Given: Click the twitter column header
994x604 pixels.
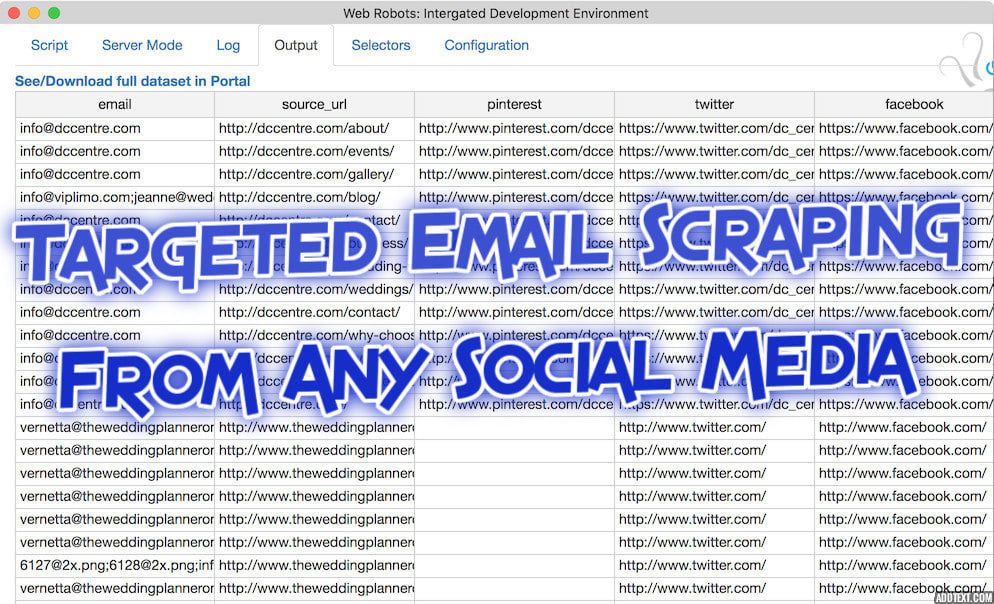Looking at the screenshot, I should [x=714, y=105].
